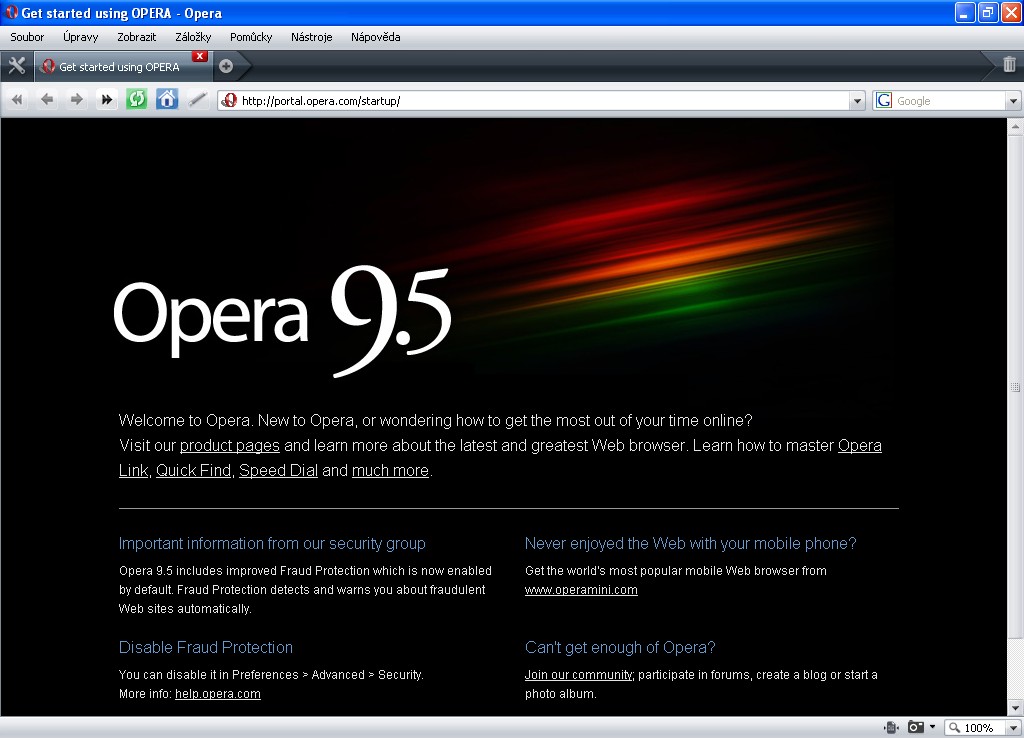Close the Get started using OPERA tab

(200, 56)
